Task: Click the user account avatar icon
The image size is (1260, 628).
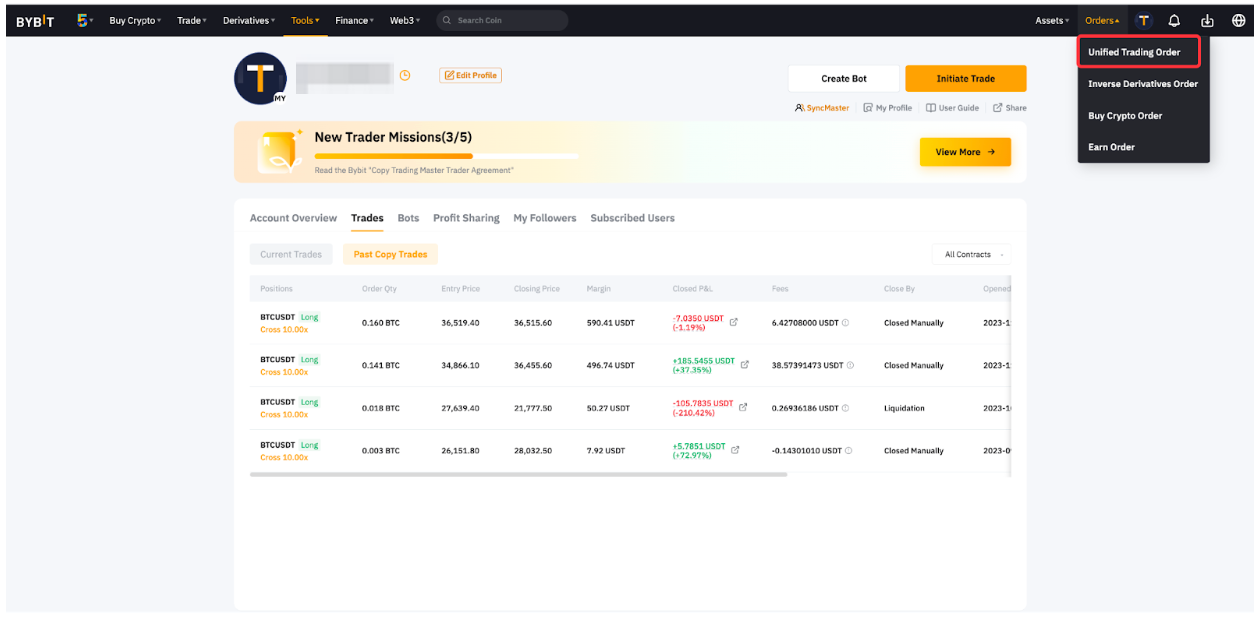Action: (x=1144, y=21)
